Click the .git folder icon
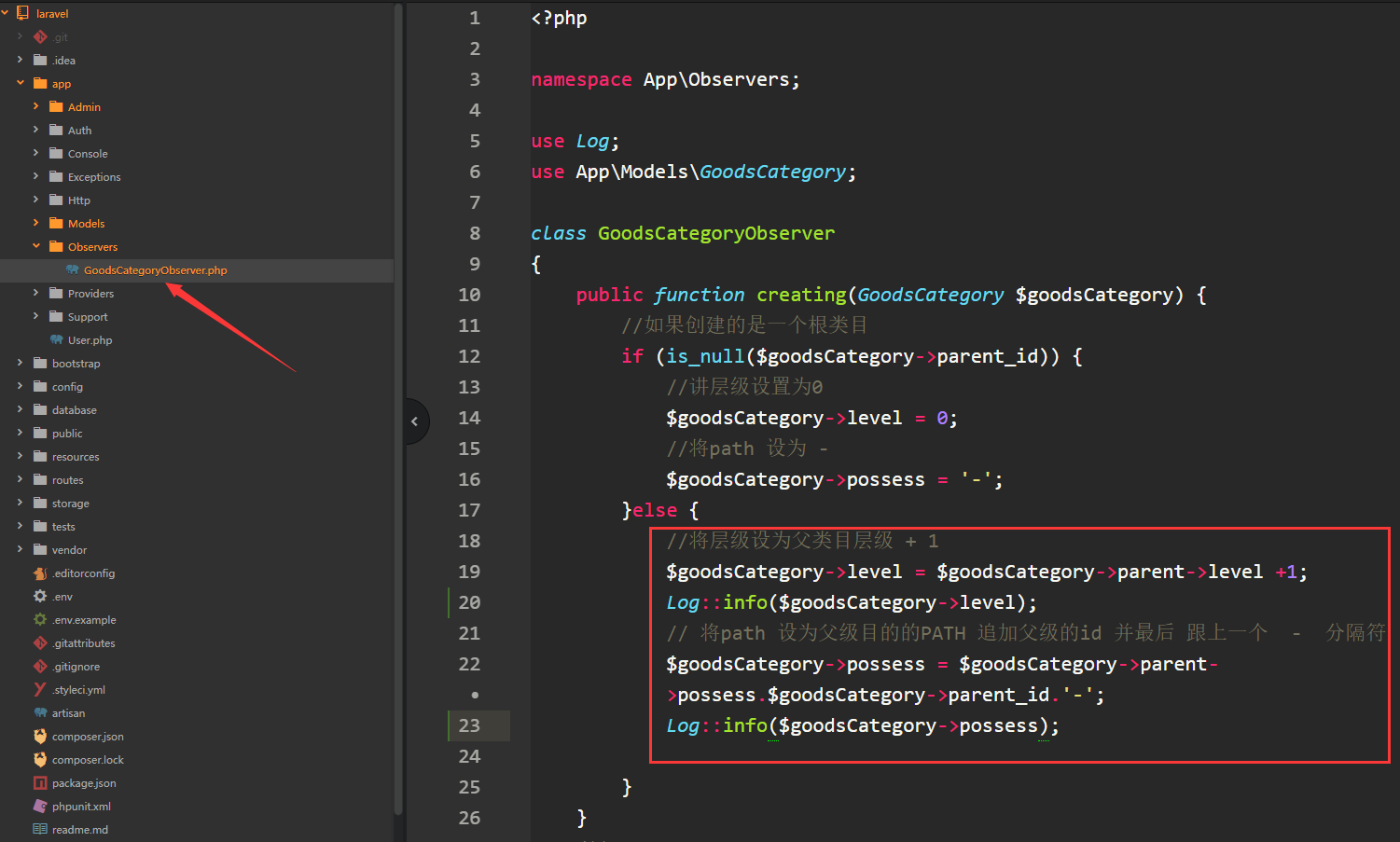 coord(40,36)
